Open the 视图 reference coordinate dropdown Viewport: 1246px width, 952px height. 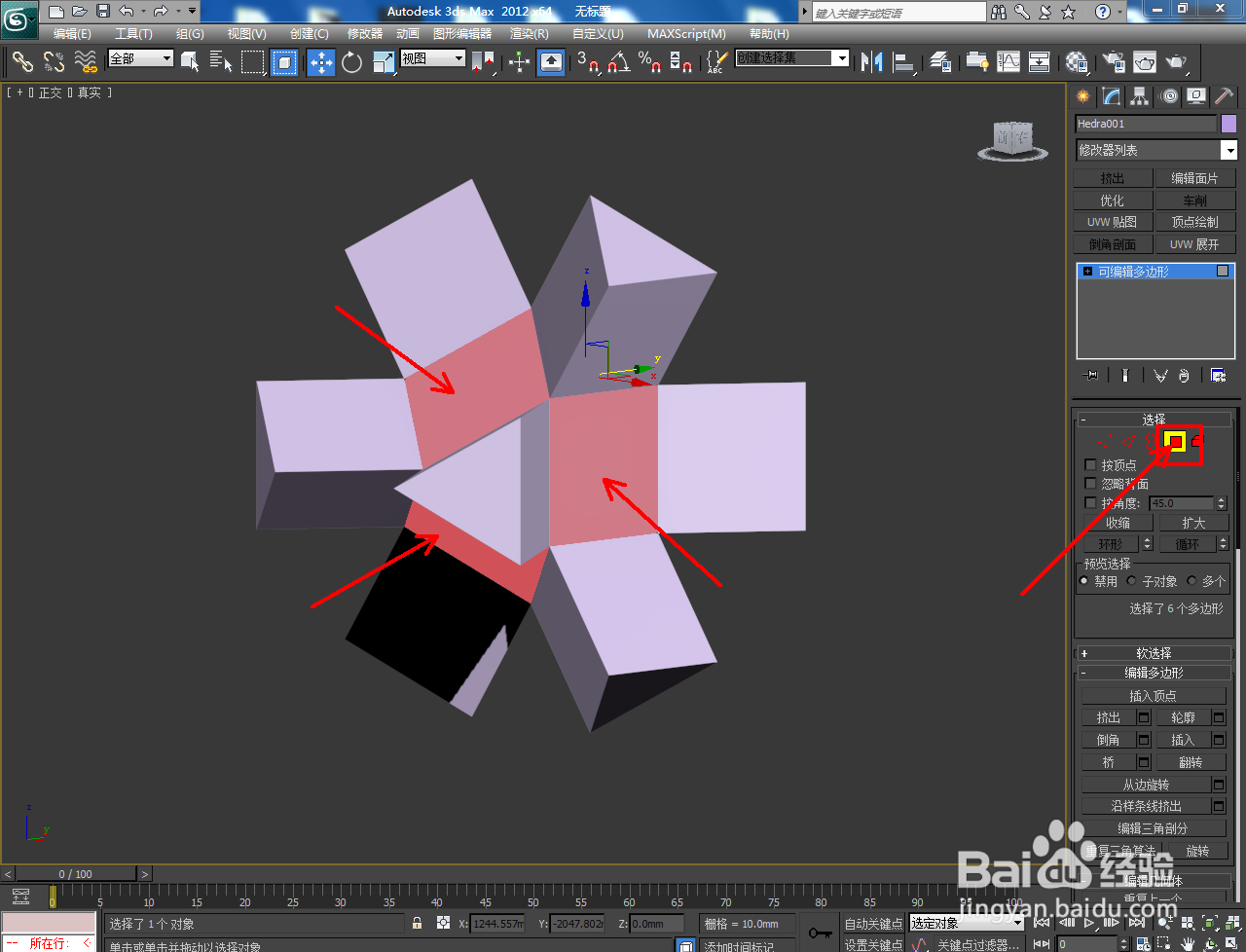(x=433, y=58)
